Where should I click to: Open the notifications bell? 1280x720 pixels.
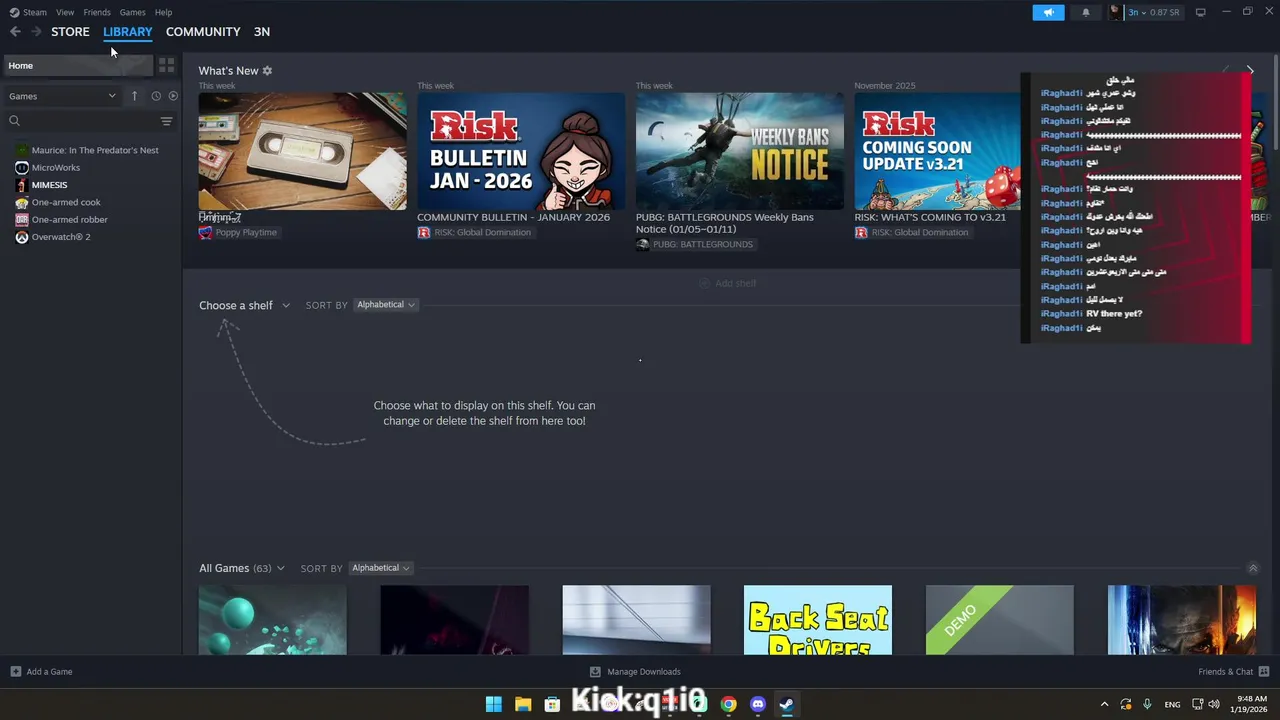(x=1086, y=12)
